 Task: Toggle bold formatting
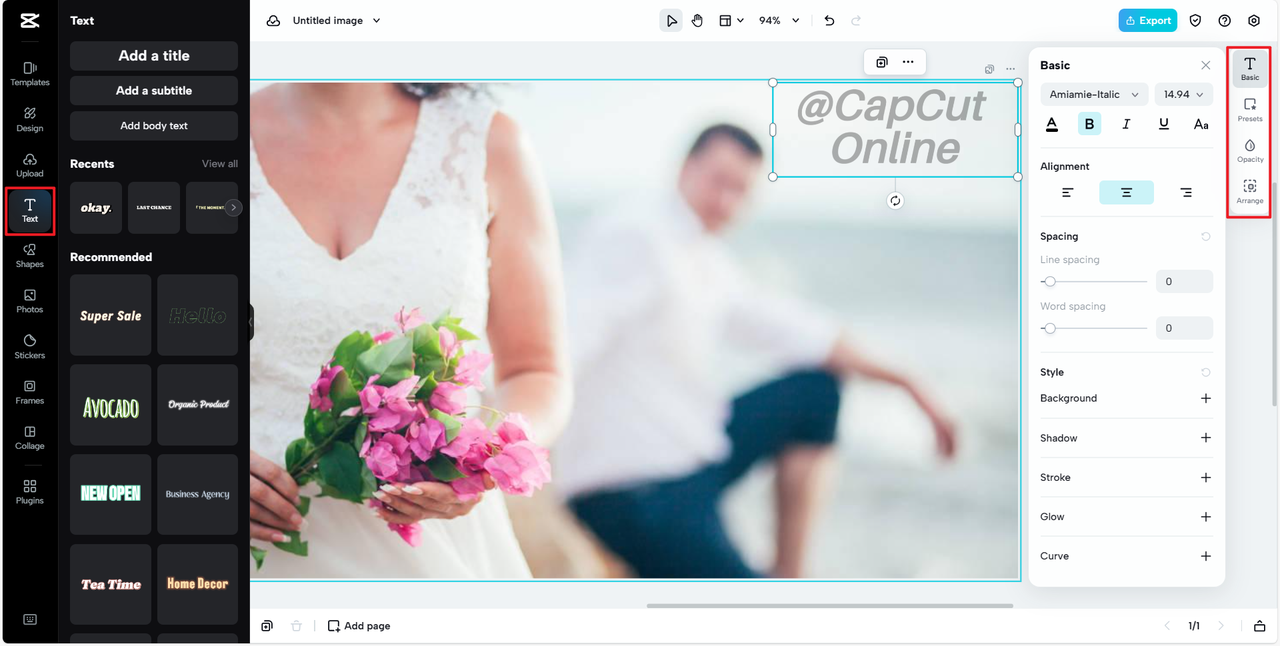1089,124
